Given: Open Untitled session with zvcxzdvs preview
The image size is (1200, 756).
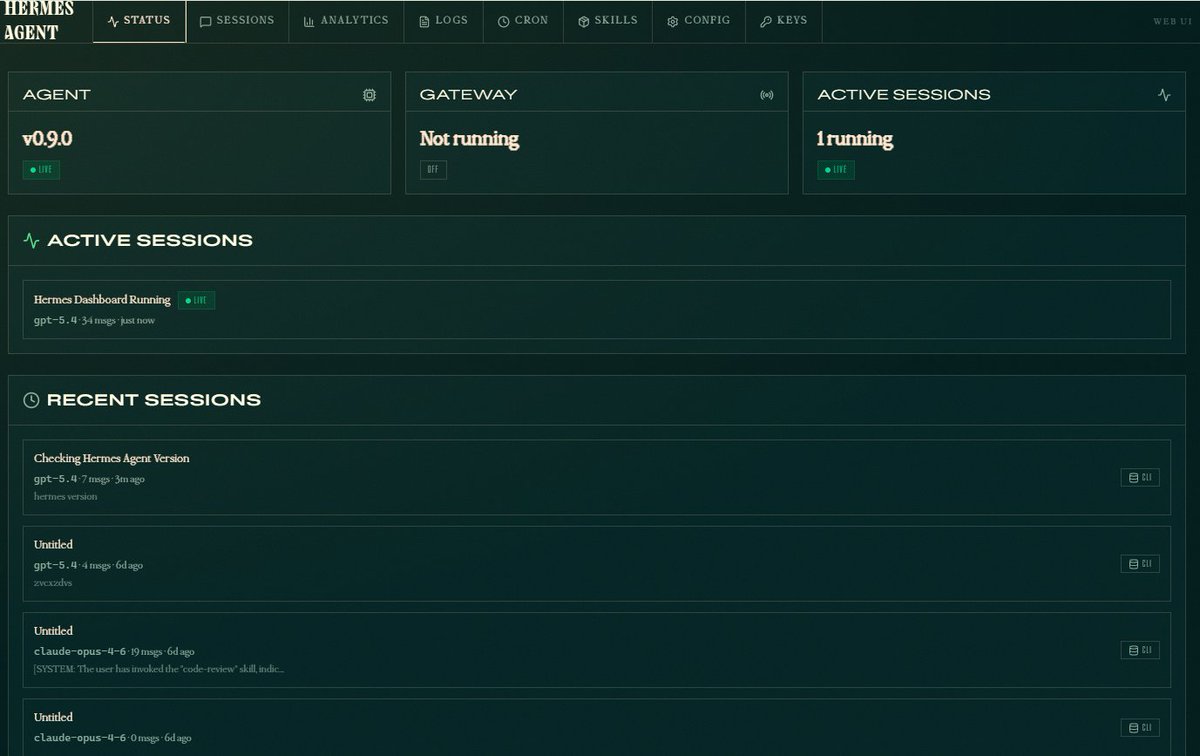Looking at the screenshot, I should coord(596,563).
